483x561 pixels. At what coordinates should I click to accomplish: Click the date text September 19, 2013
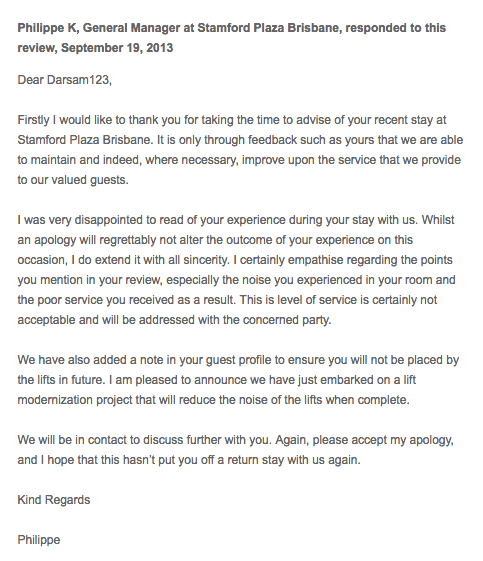117,48
